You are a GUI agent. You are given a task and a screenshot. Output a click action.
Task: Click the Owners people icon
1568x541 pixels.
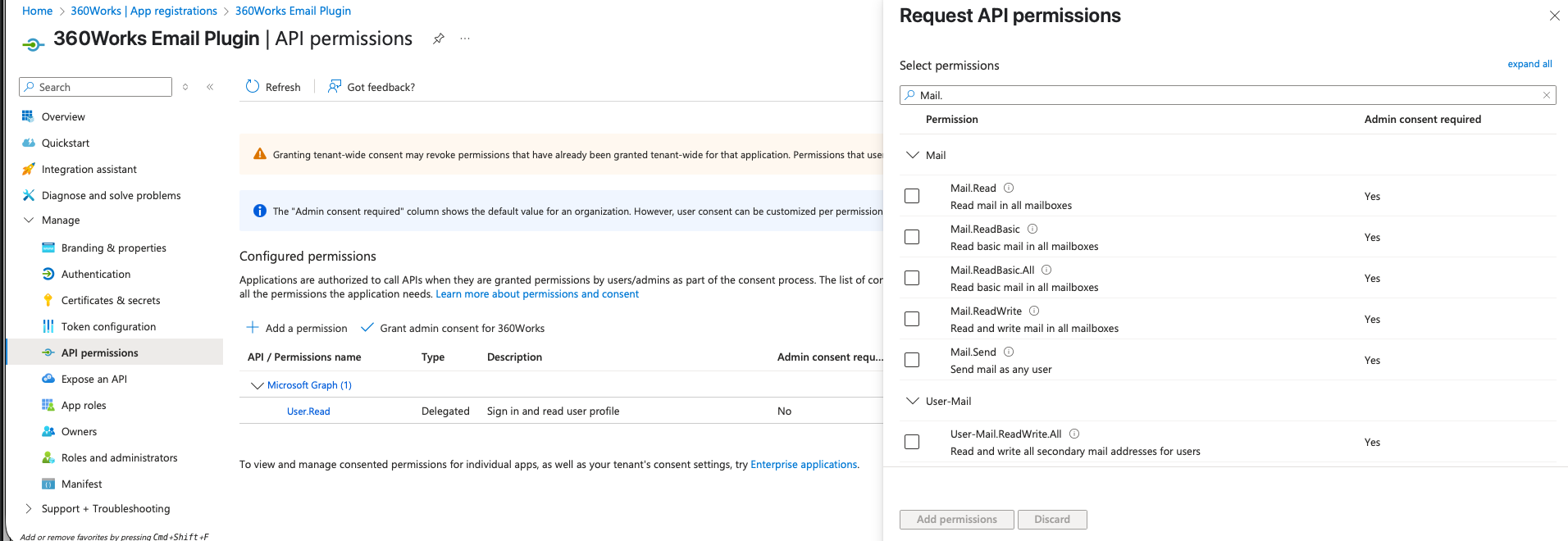coord(48,431)
